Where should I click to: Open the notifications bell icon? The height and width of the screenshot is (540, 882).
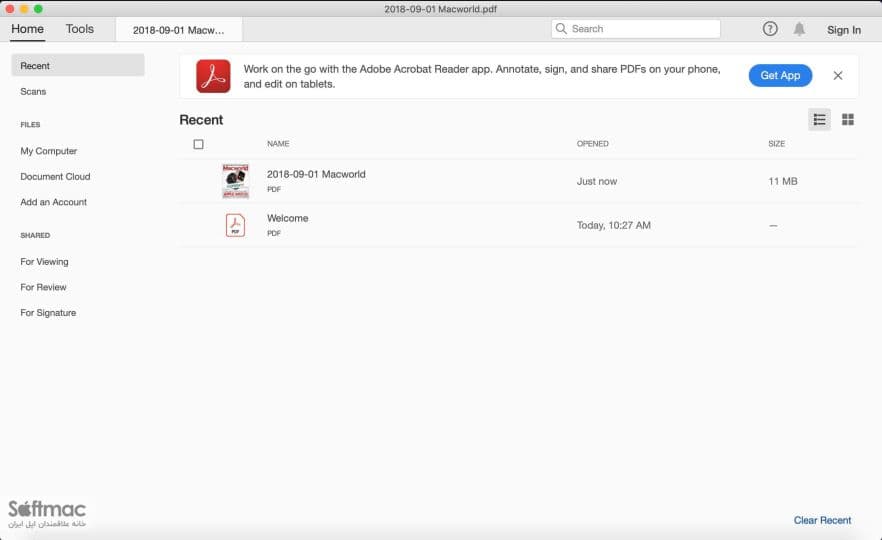[x=799, y=29]
